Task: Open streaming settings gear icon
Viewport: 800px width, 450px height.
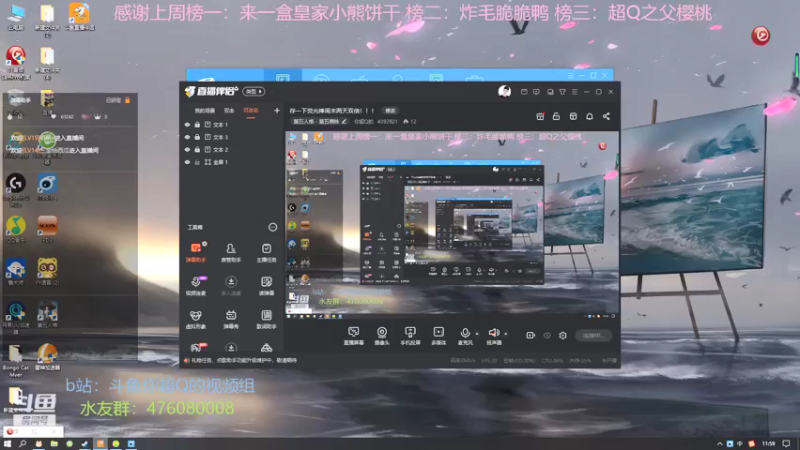Action: 563,335
